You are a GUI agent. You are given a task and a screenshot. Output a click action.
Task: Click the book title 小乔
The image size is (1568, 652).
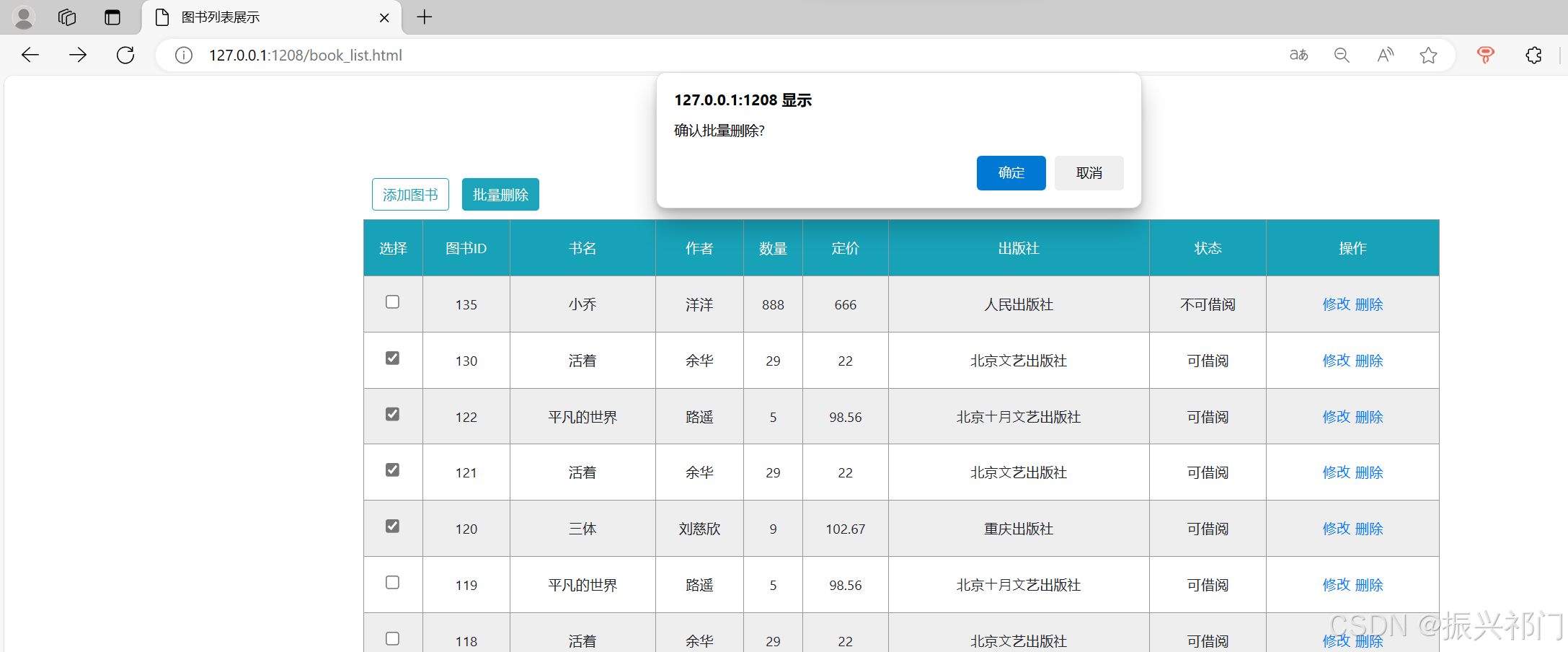point(583,304)
